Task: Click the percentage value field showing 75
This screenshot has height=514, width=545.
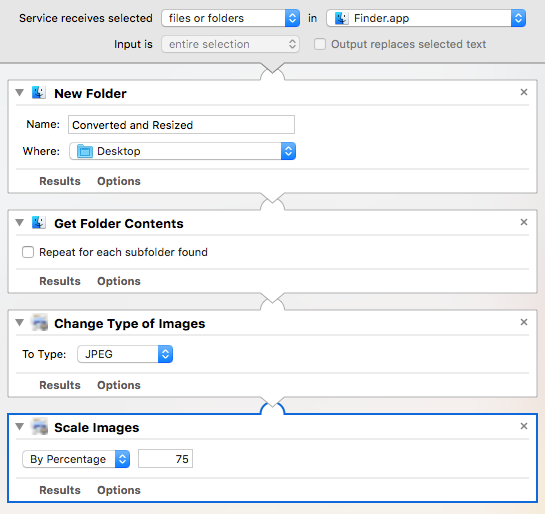Action: [165, 459]
